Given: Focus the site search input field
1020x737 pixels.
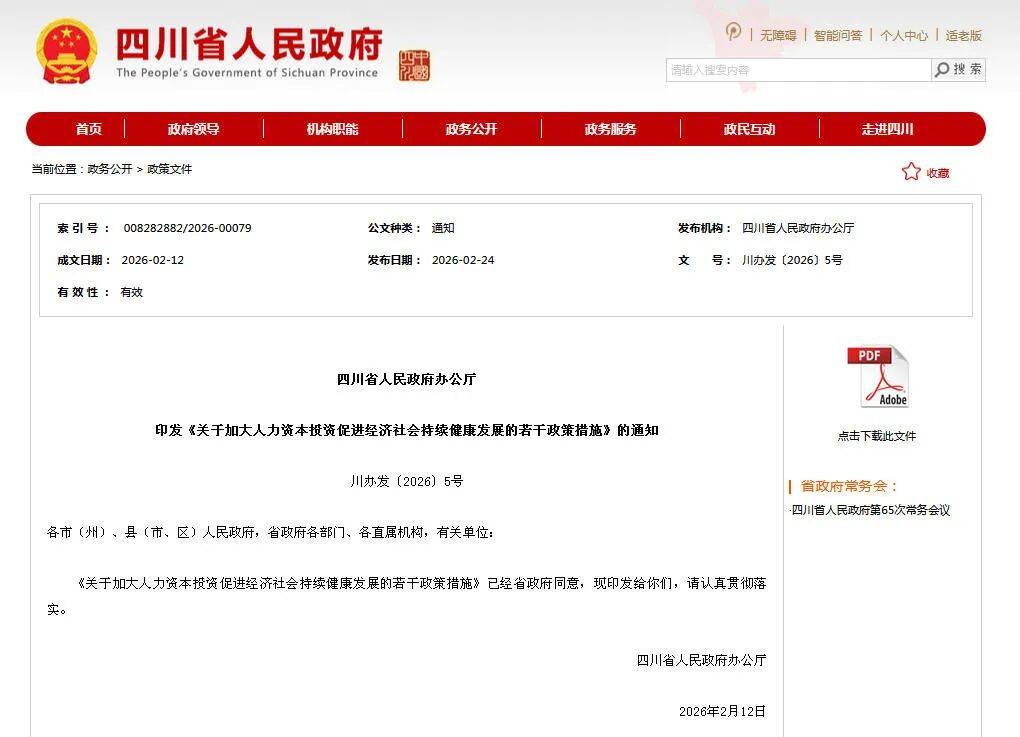Looking at the screenshot, I should [797, 70].
